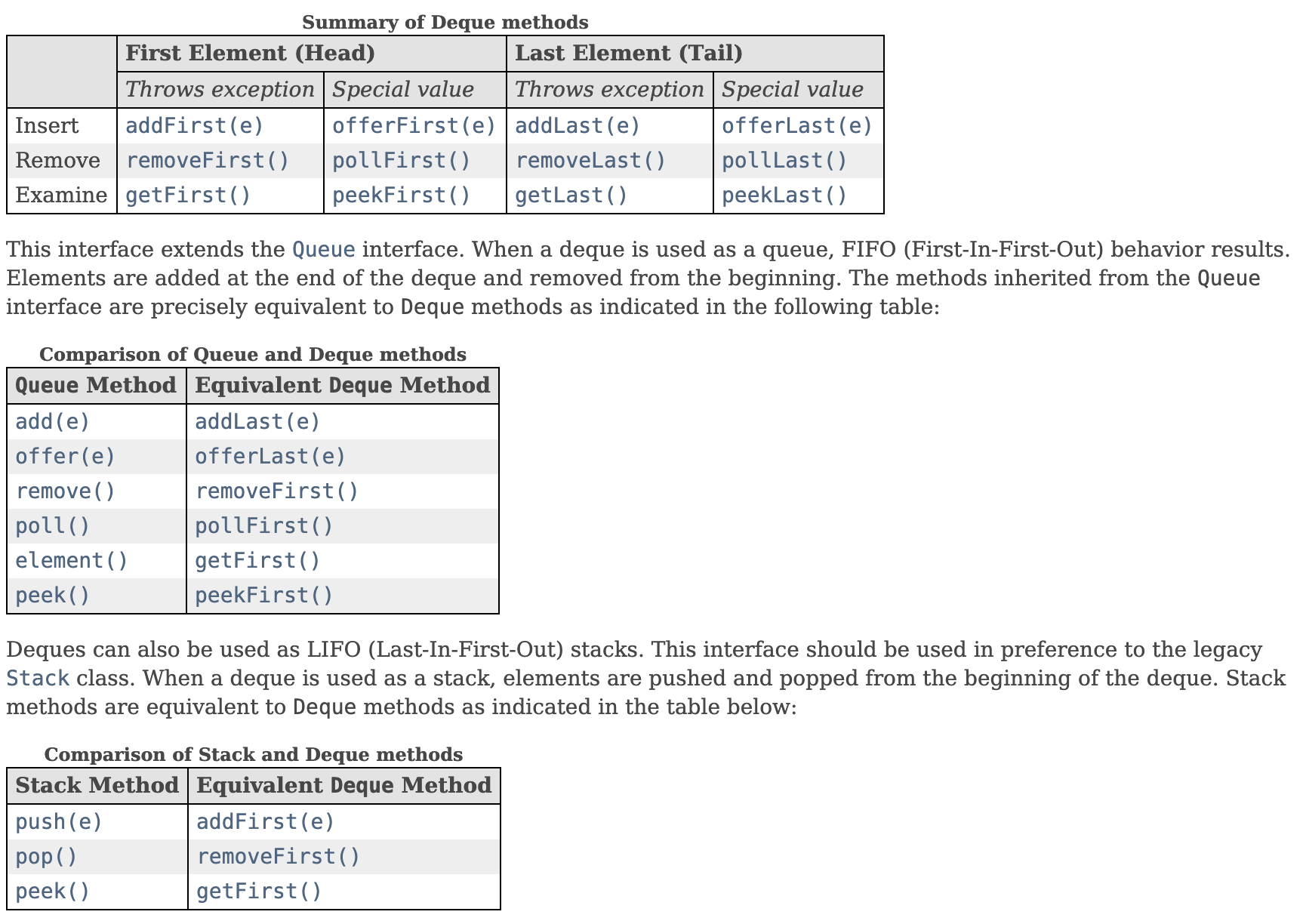Open the element() method link
Viewport: 1306px width, 924px height.
(72, 561)
